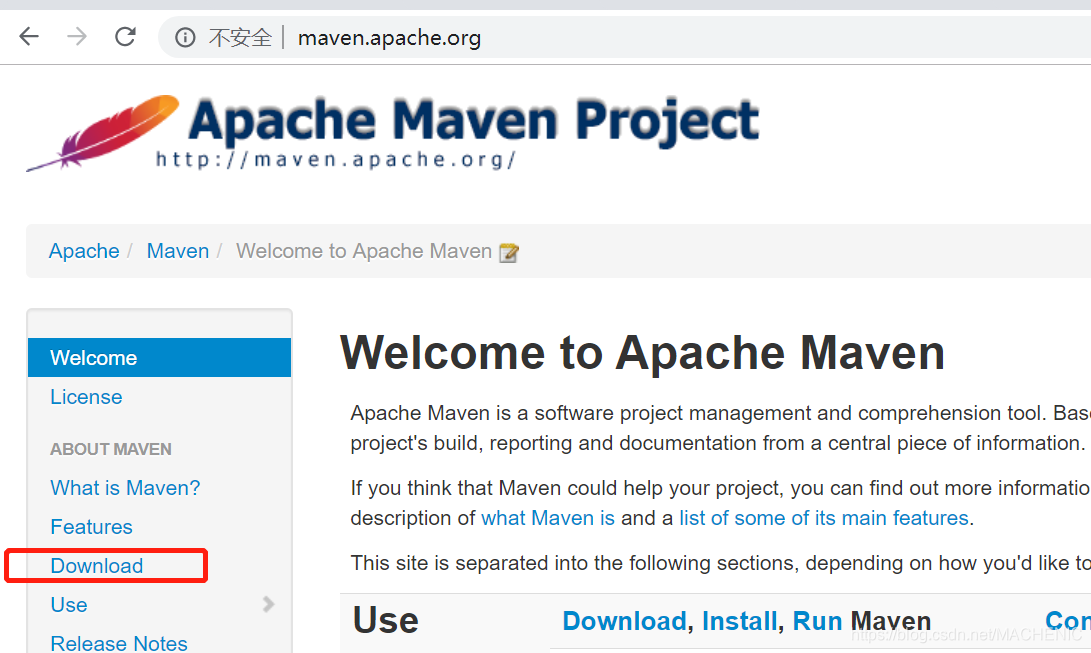Open the site info icon beside 不安全

pos(185,37)
